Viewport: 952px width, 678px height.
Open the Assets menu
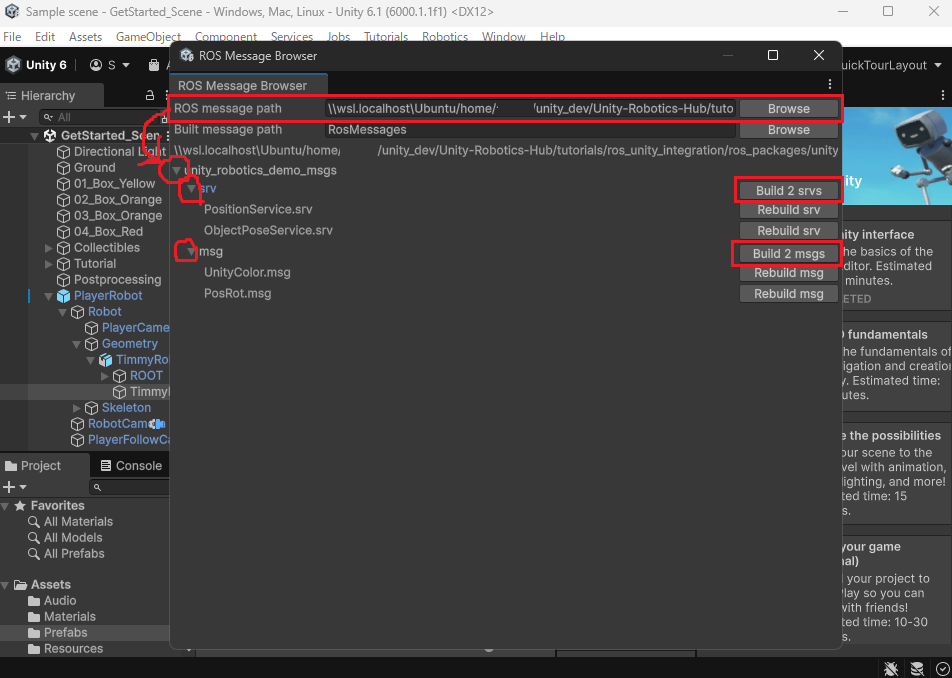86,37
